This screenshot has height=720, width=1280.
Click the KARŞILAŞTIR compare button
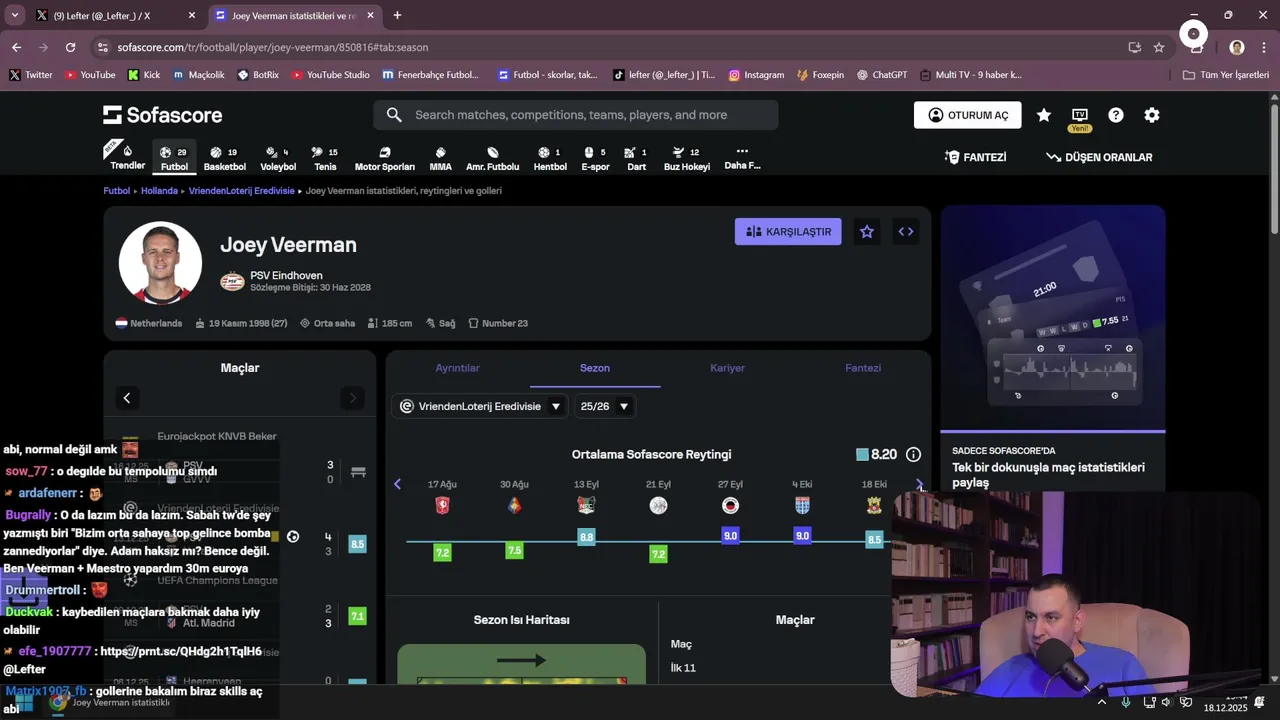(788, 232)
